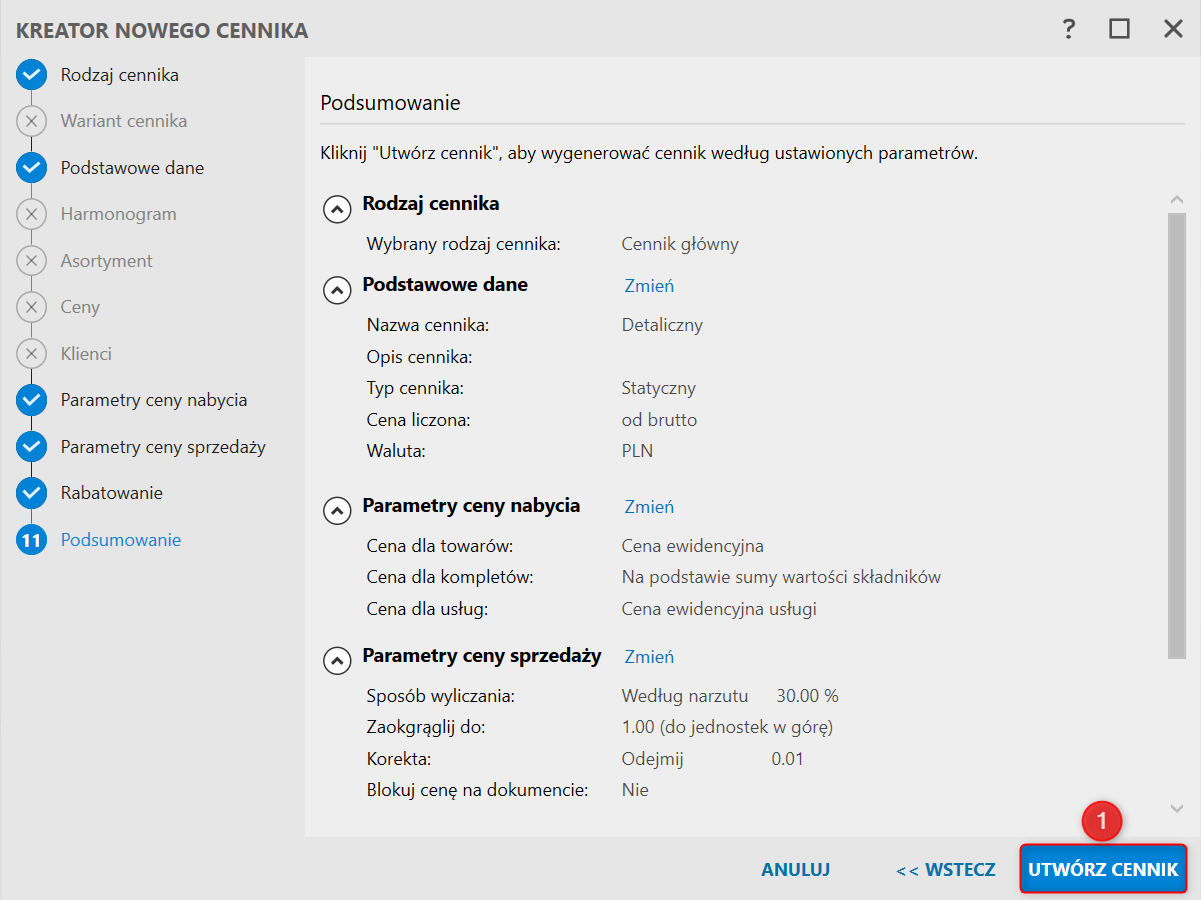Collapse the Podstawowe dane summary section
The height and width of the screenshot is (900, 1201).
tap(337, 289)
